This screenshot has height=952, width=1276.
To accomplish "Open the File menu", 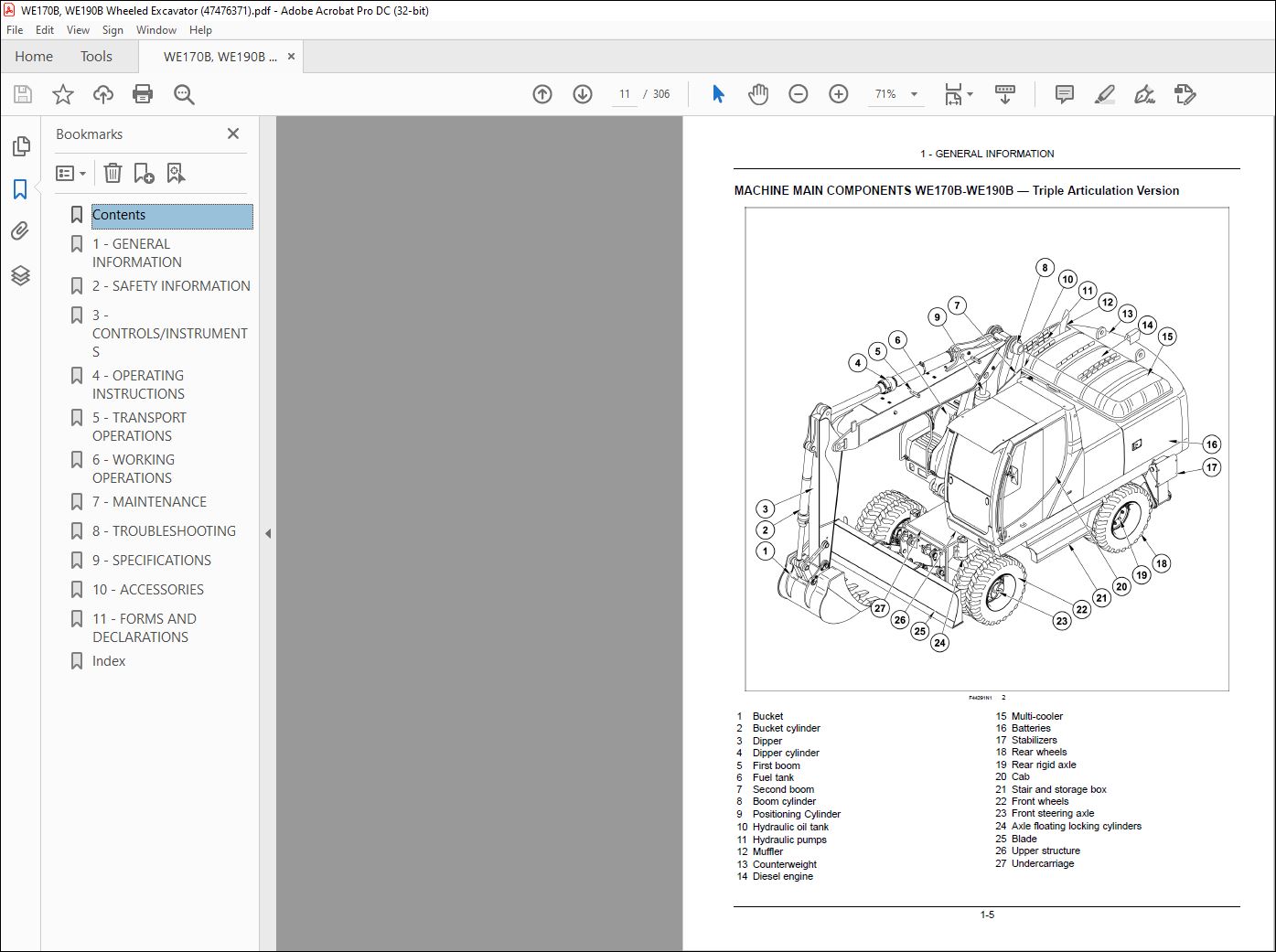I will 15,30.
